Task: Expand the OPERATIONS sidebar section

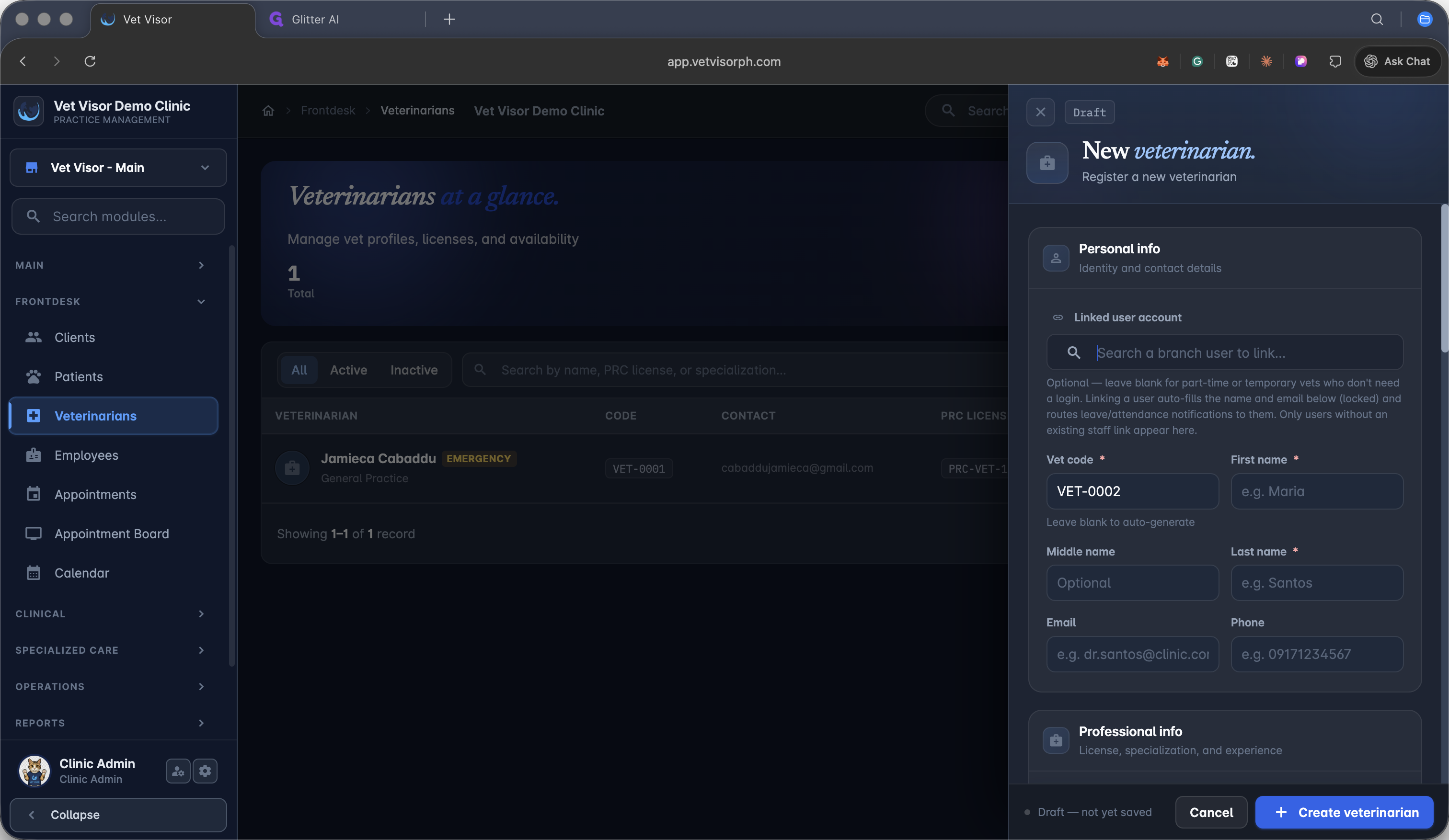Action: coord(110,687)
